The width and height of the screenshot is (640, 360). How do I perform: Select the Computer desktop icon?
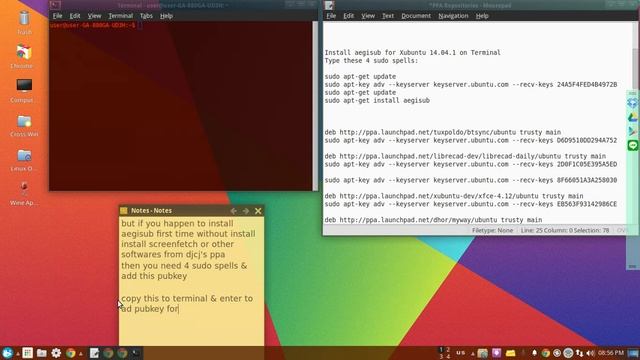(x=24, y=91)
